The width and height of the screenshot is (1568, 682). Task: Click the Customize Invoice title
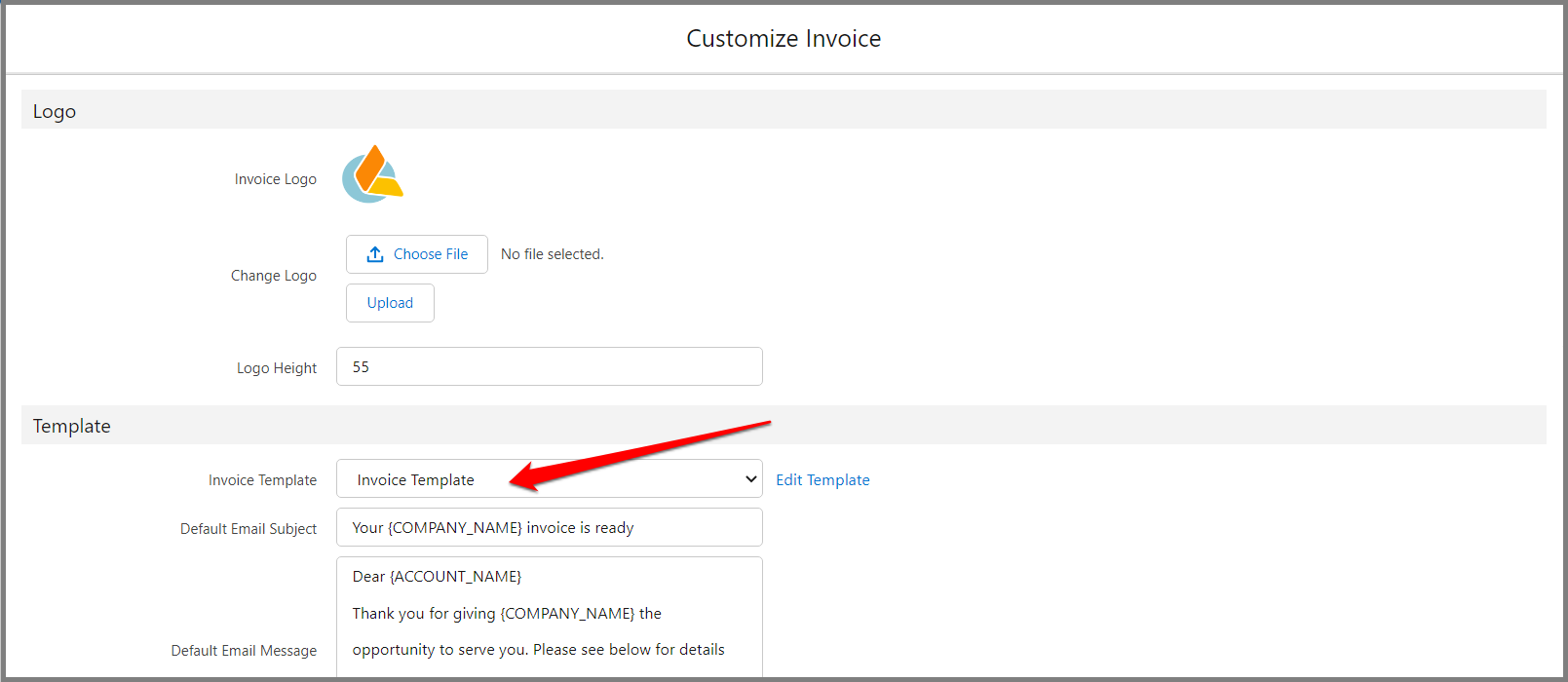(784, 39)
